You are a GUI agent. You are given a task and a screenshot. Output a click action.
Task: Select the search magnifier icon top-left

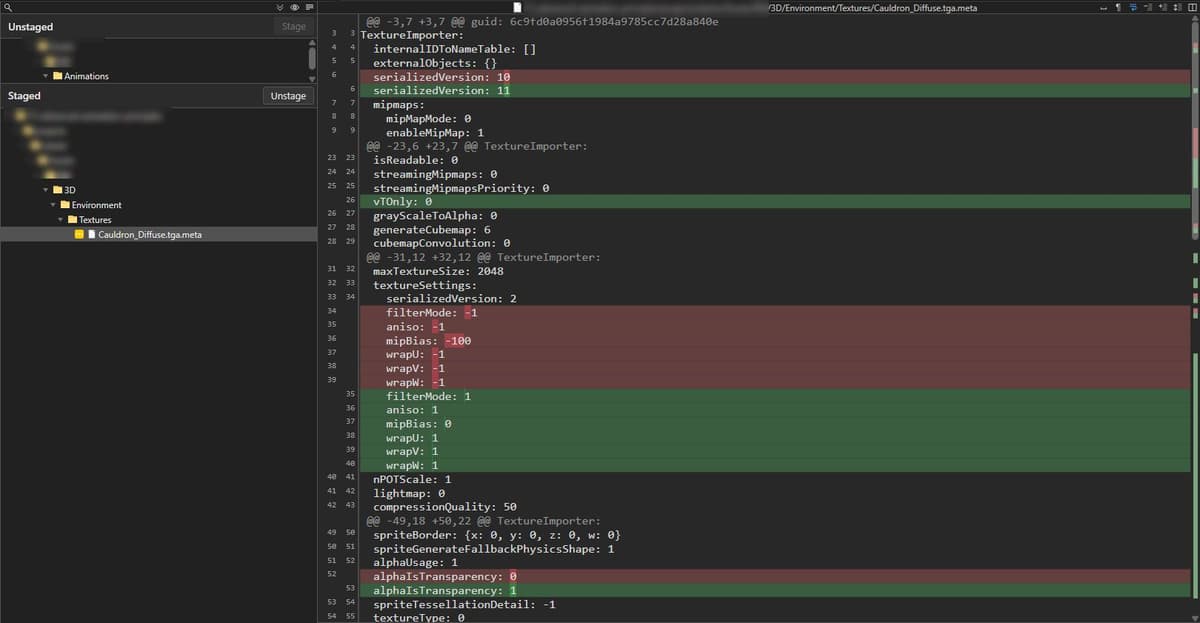pos(6,6)
